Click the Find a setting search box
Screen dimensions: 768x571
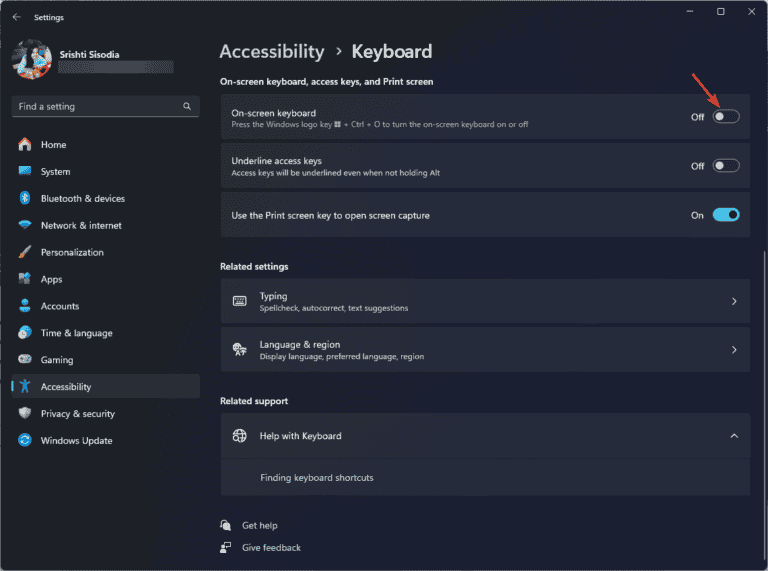tap(95, 107)
